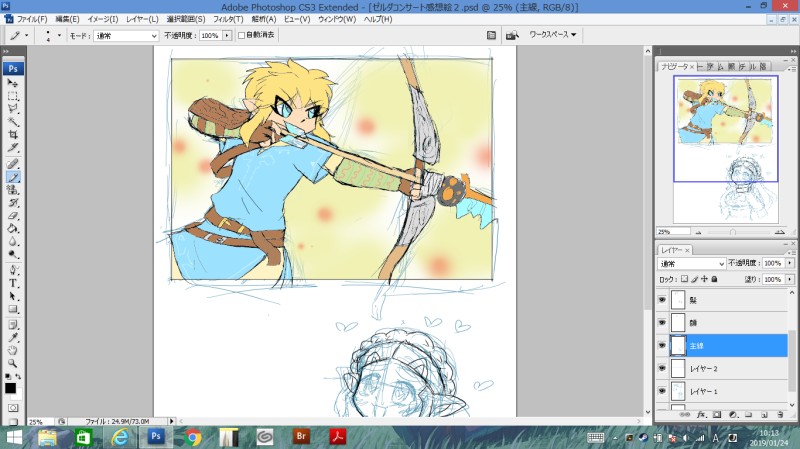The width and height of the screenshot is (800, 449).
Task: Select the Paint Bucket tool
Action: pyautogui.click(x=13, y=229)
